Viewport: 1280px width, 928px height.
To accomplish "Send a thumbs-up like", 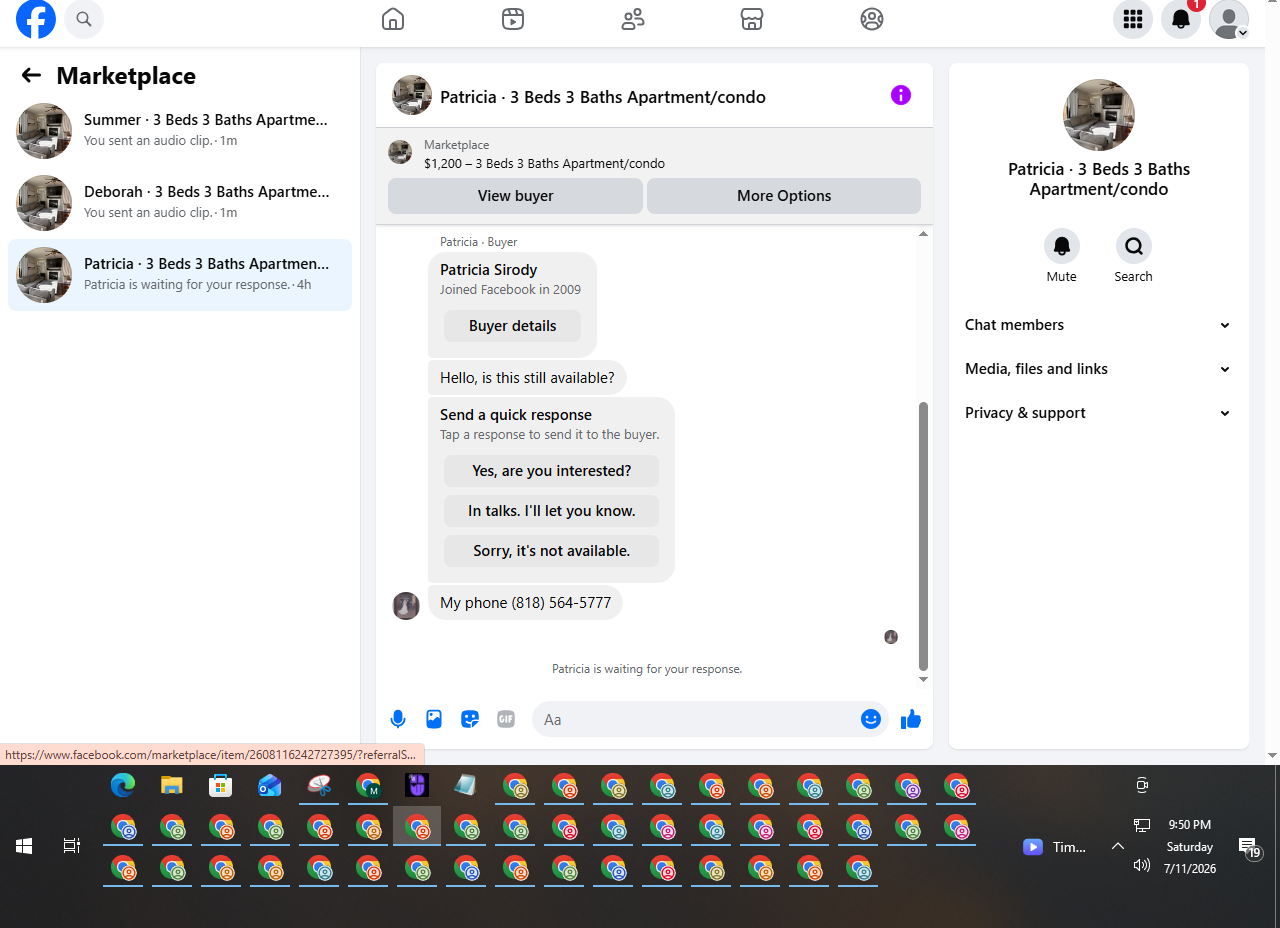I will pyautogui.click(x=911, y=719).
